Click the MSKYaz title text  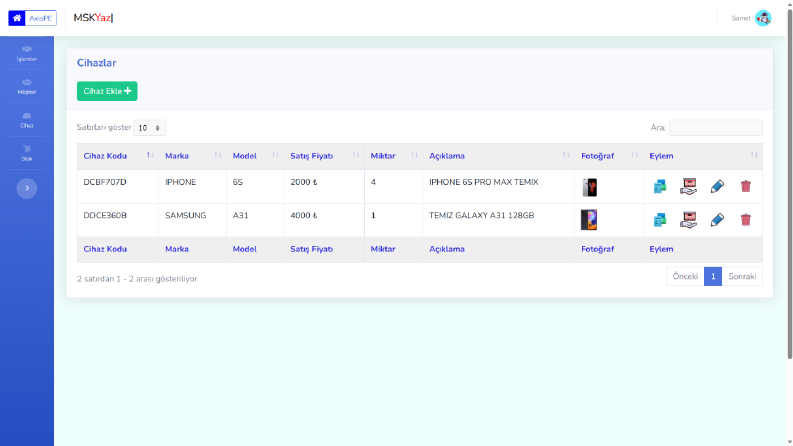pos(93,18)
